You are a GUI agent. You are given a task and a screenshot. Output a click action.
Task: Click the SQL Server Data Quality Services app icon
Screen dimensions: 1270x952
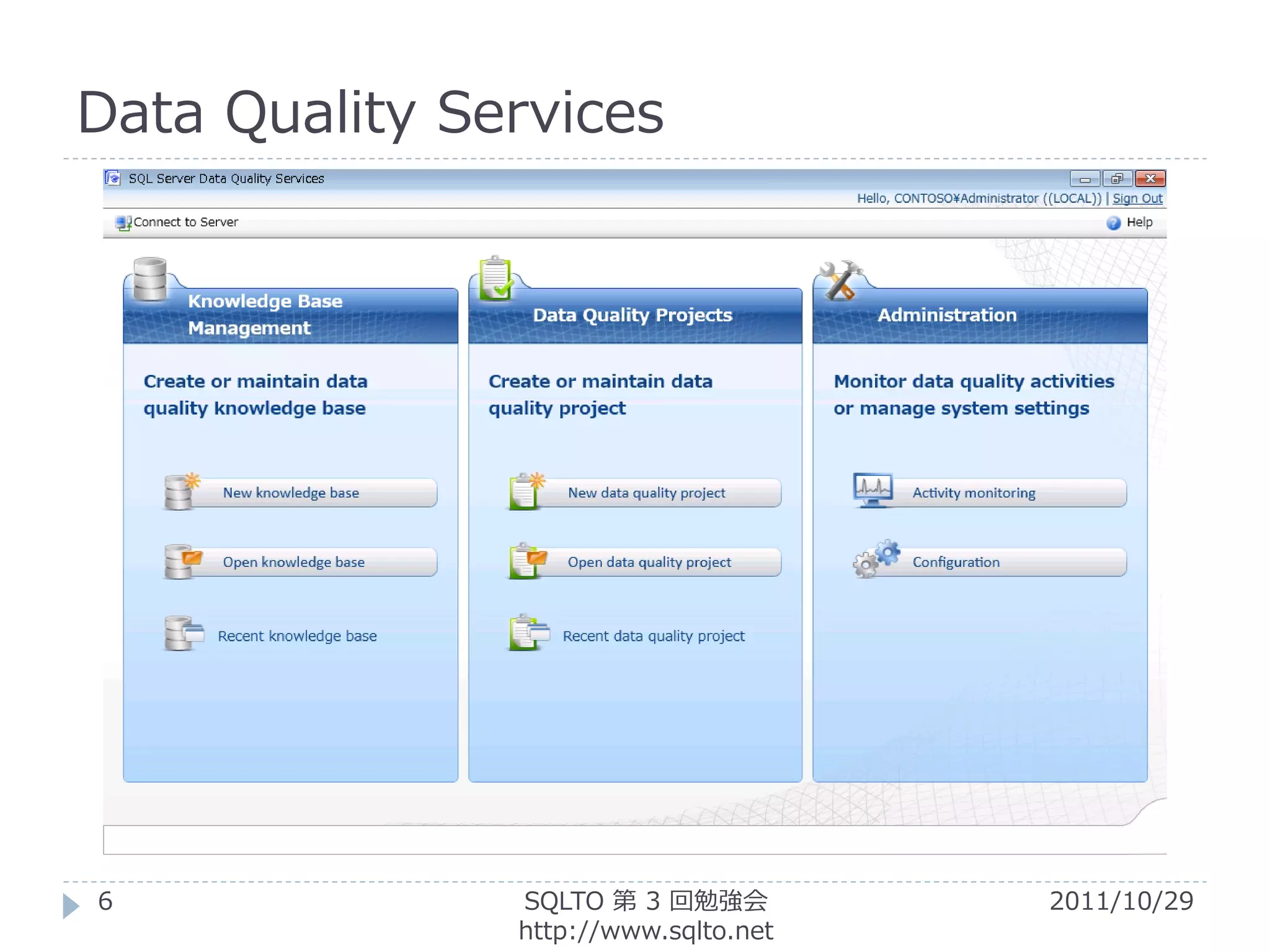pyautogui.click(x=112, y=178)
